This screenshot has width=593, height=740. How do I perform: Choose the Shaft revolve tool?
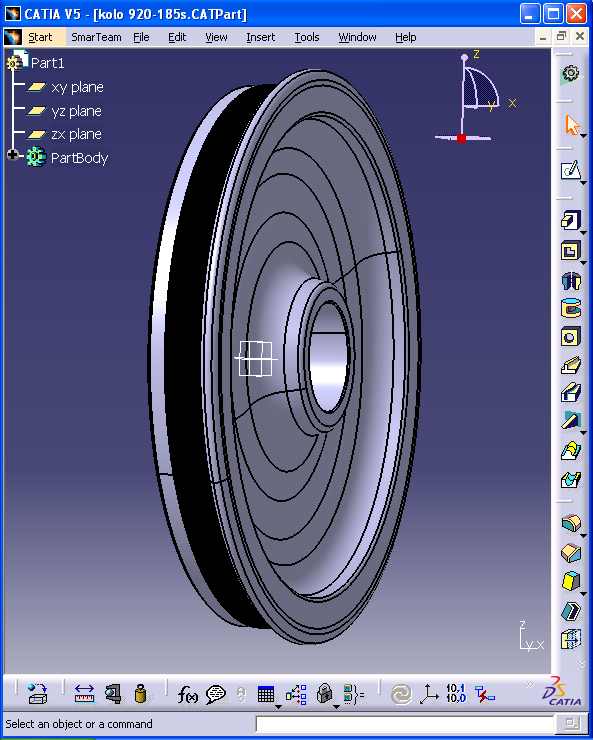coord(570,280)
